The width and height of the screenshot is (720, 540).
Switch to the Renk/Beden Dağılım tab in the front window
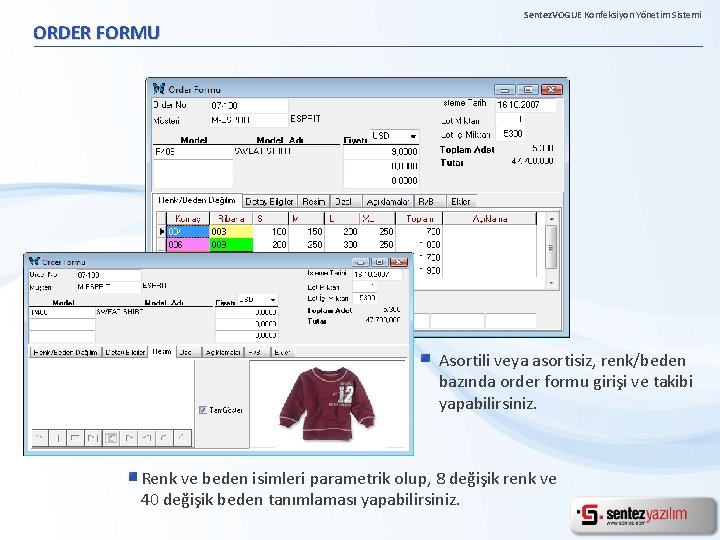(65, 352)
